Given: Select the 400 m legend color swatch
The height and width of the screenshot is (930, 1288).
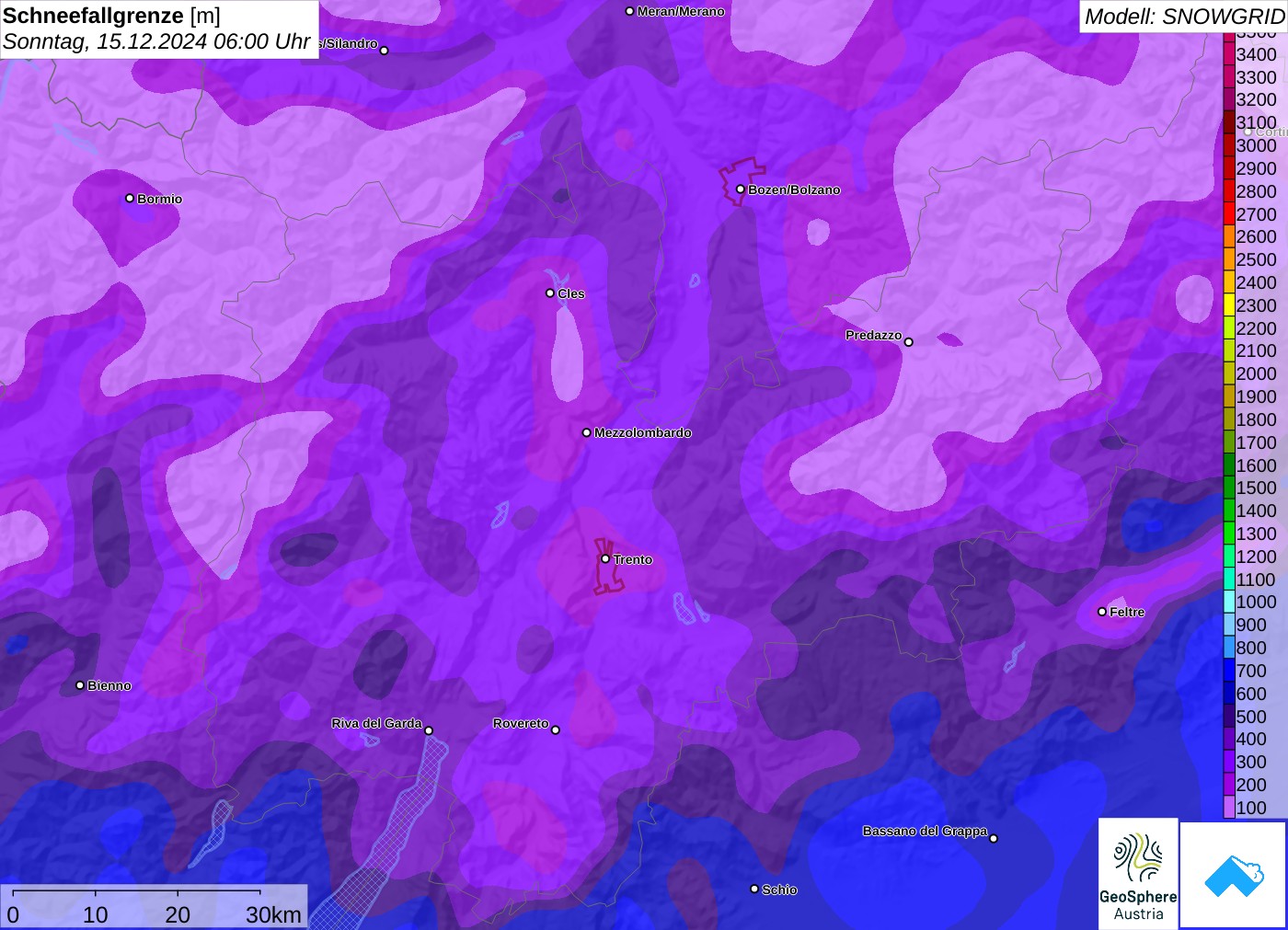Looking at the screenshot, I should point(1229,739).
